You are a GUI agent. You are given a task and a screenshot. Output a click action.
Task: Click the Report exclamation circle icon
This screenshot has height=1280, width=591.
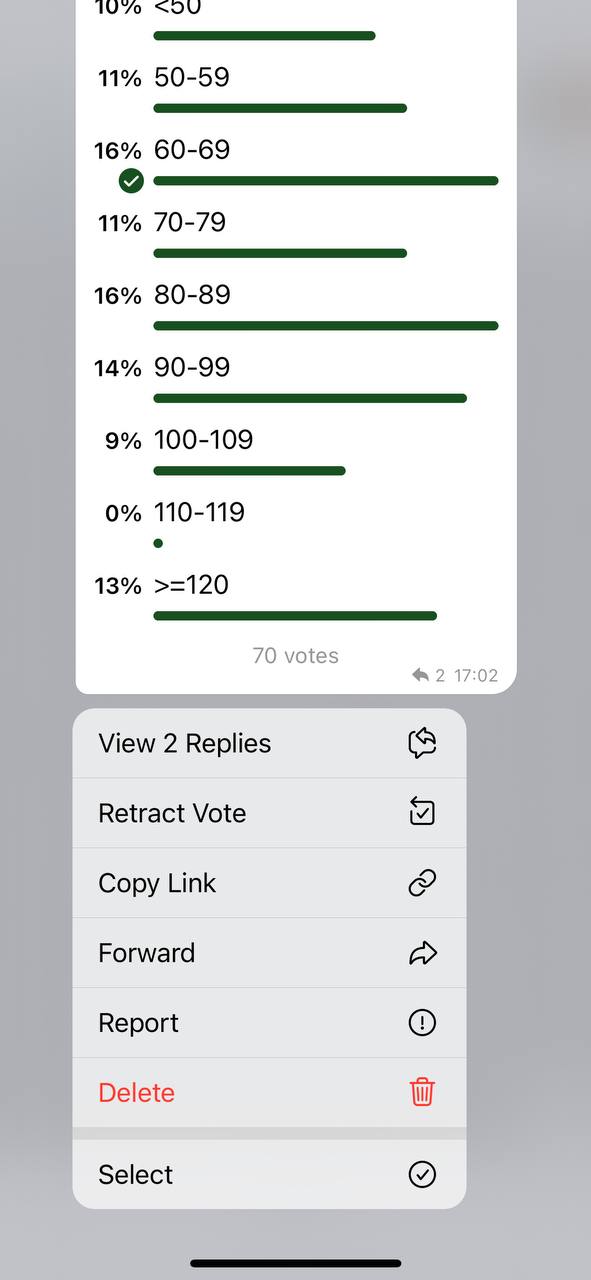(x=422, y=1023)
